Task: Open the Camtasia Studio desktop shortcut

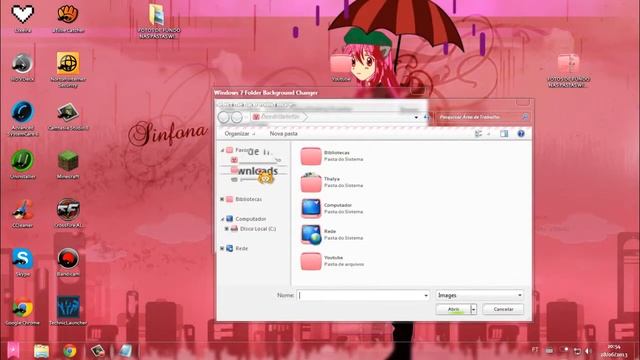Action: pyautogui.click(x=68, y=116)
